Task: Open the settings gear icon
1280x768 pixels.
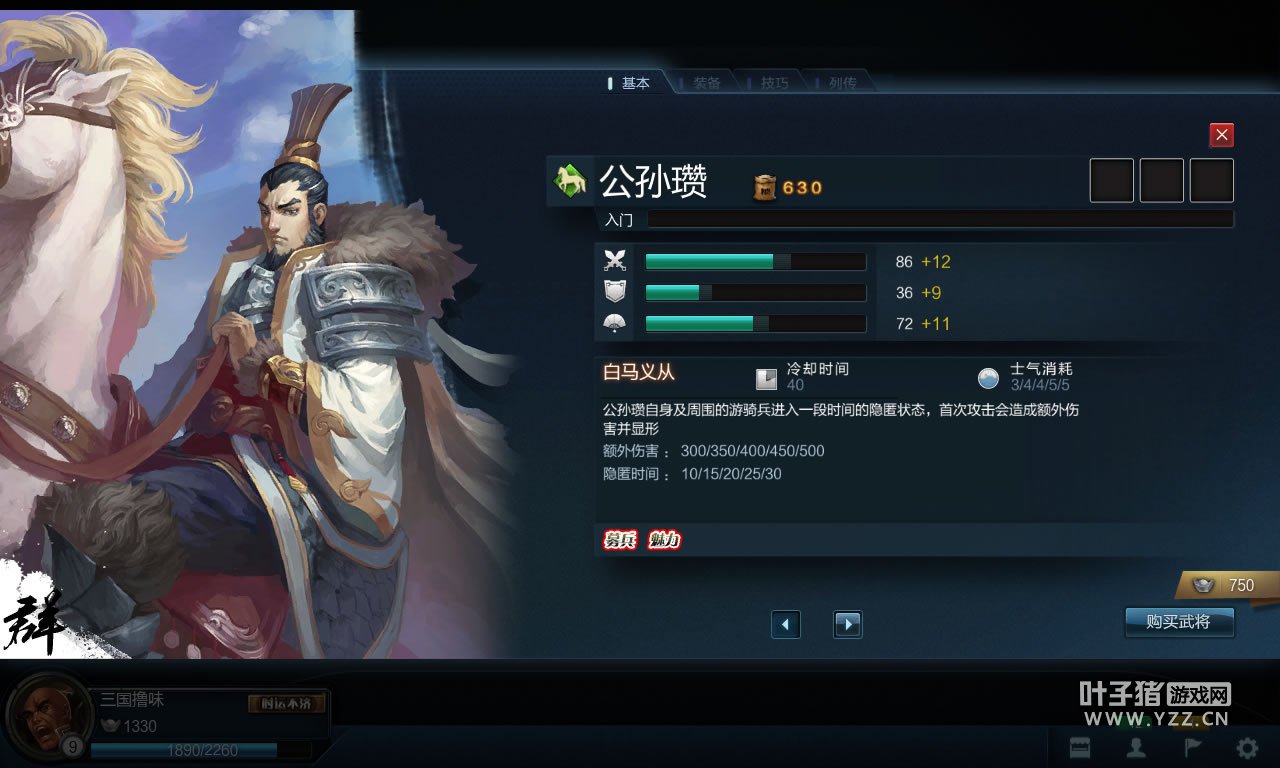Action: coord(1247,747)
